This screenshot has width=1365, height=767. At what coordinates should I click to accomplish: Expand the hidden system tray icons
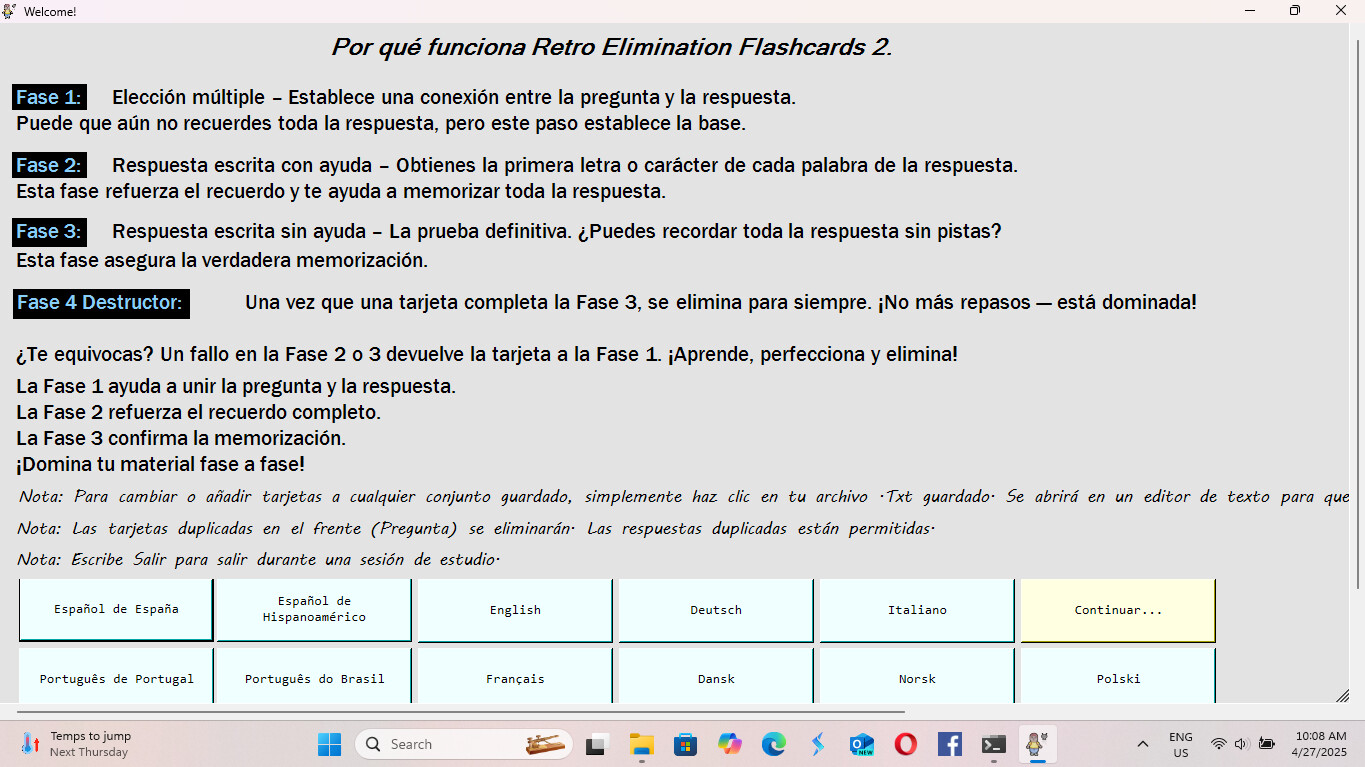tap(1142, 744)
